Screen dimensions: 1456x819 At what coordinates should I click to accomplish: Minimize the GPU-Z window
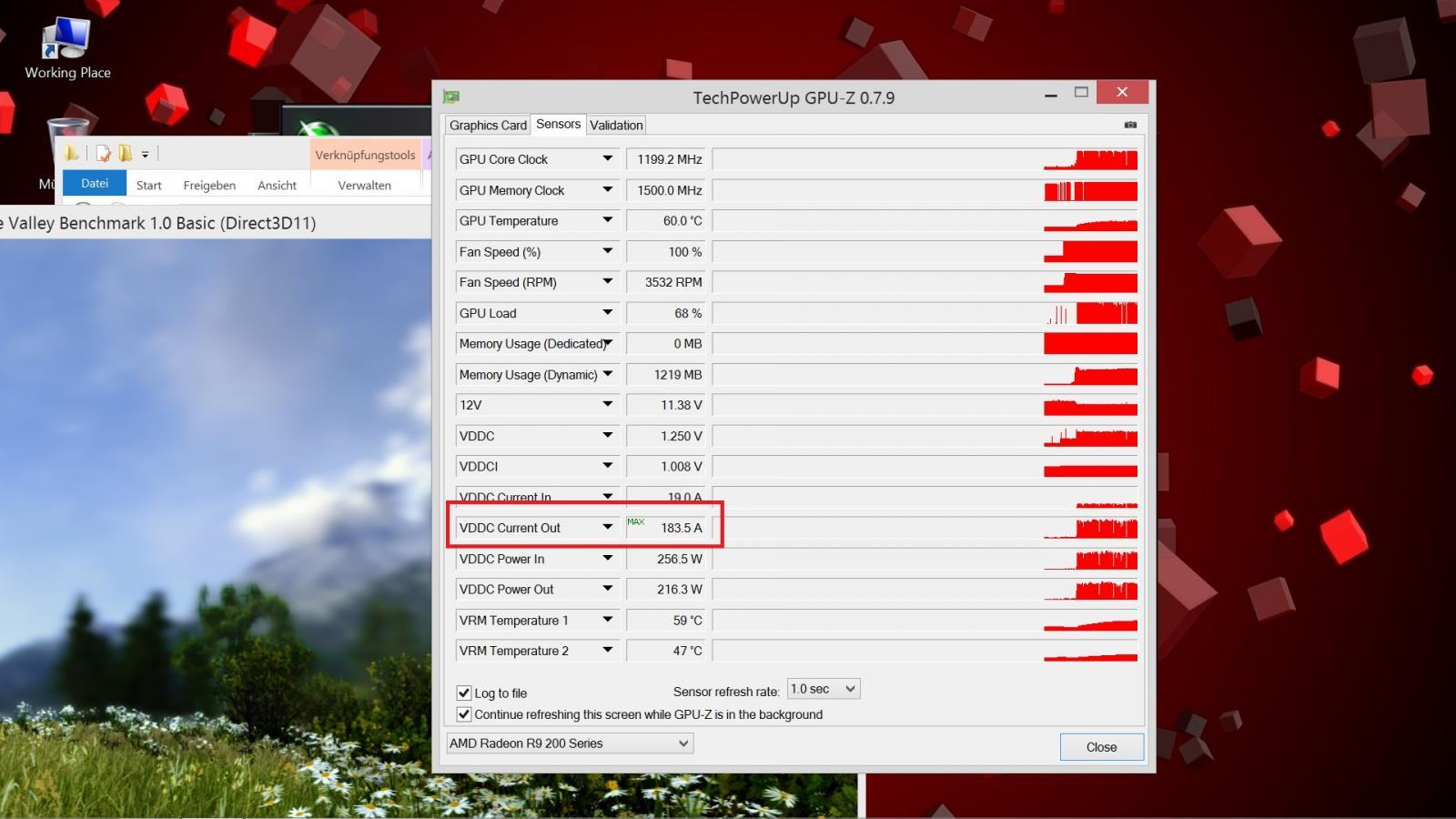coord(1050,93)
